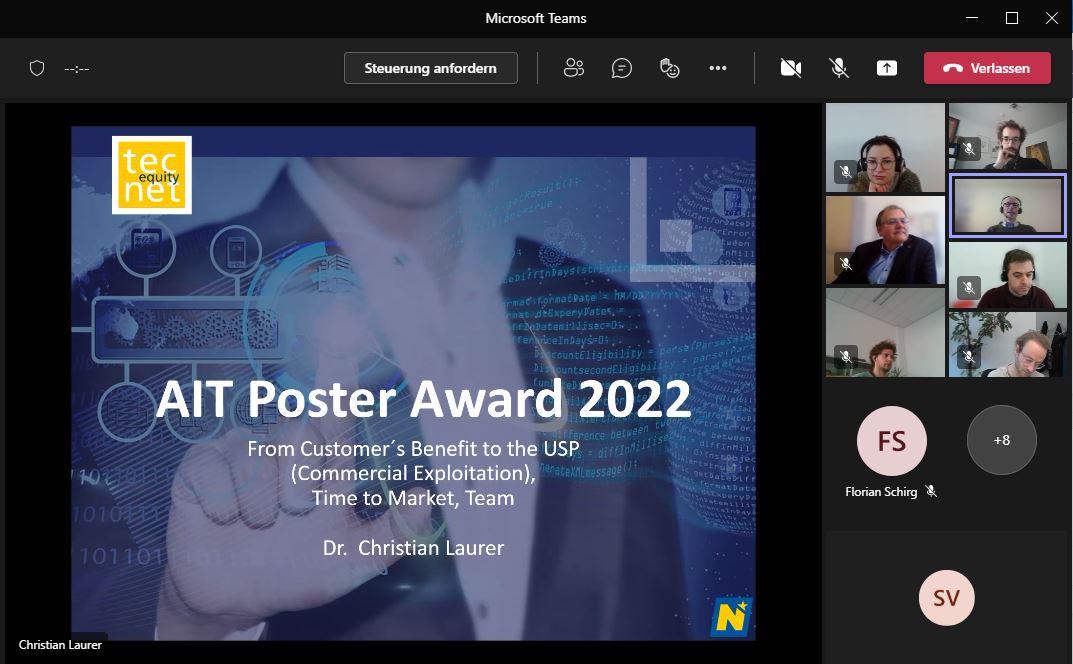Open the participants panel
The width and height of the screenshot is (1073, 664).
tap(573, 68)
